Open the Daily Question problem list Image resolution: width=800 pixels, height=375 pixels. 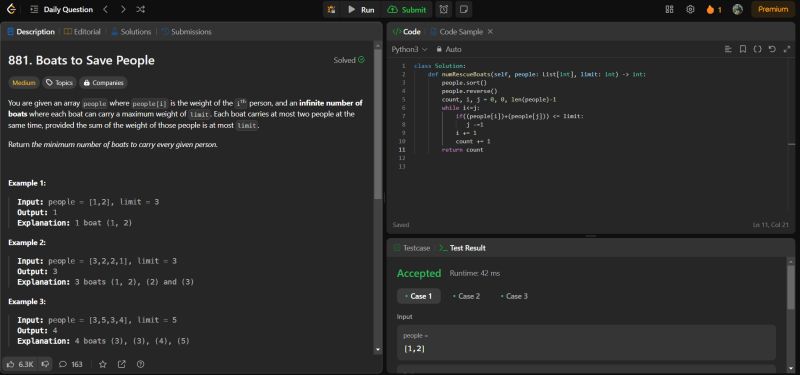point(61,9)
